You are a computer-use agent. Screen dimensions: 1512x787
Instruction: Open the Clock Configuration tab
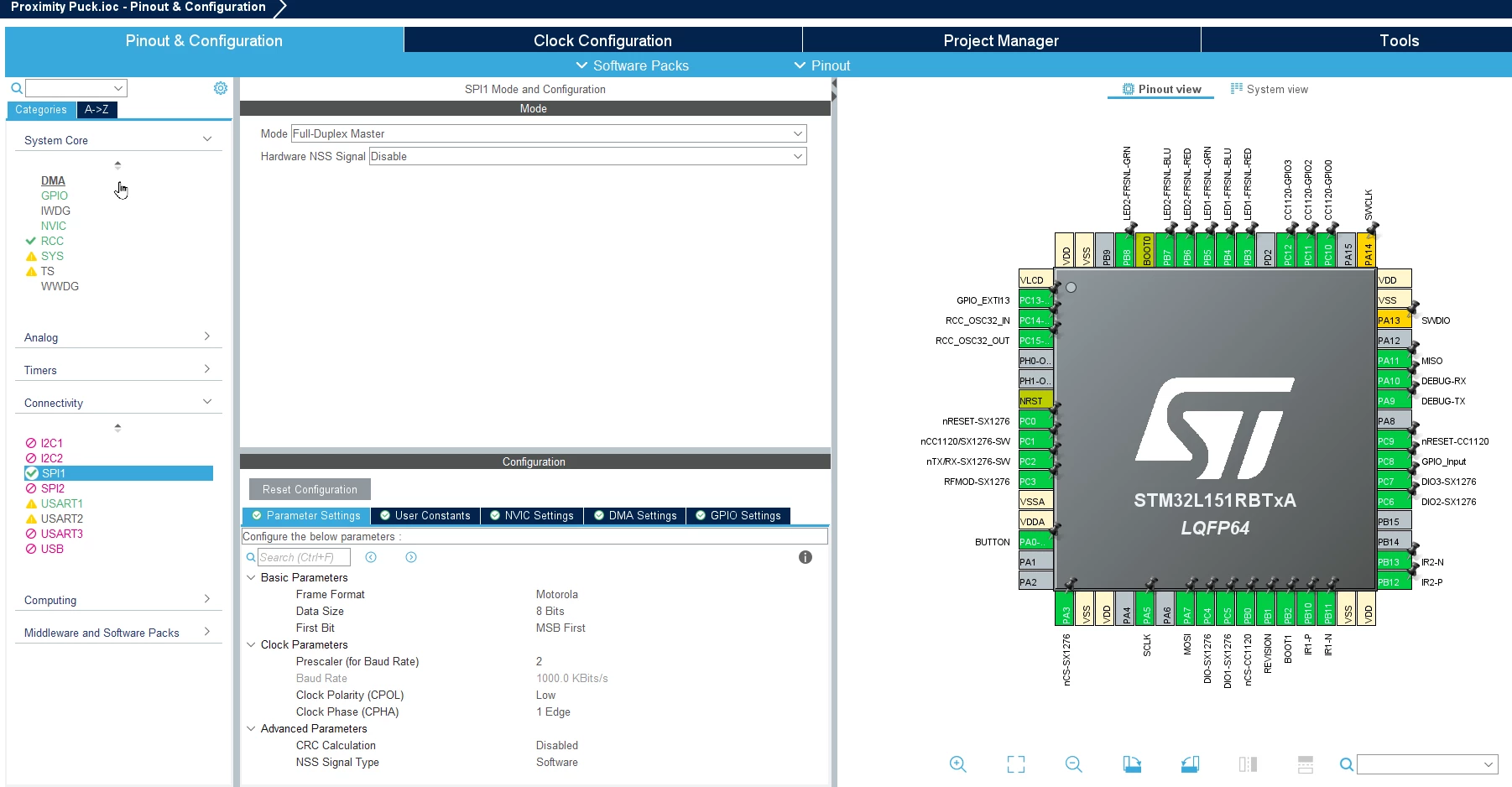(602, 40)
